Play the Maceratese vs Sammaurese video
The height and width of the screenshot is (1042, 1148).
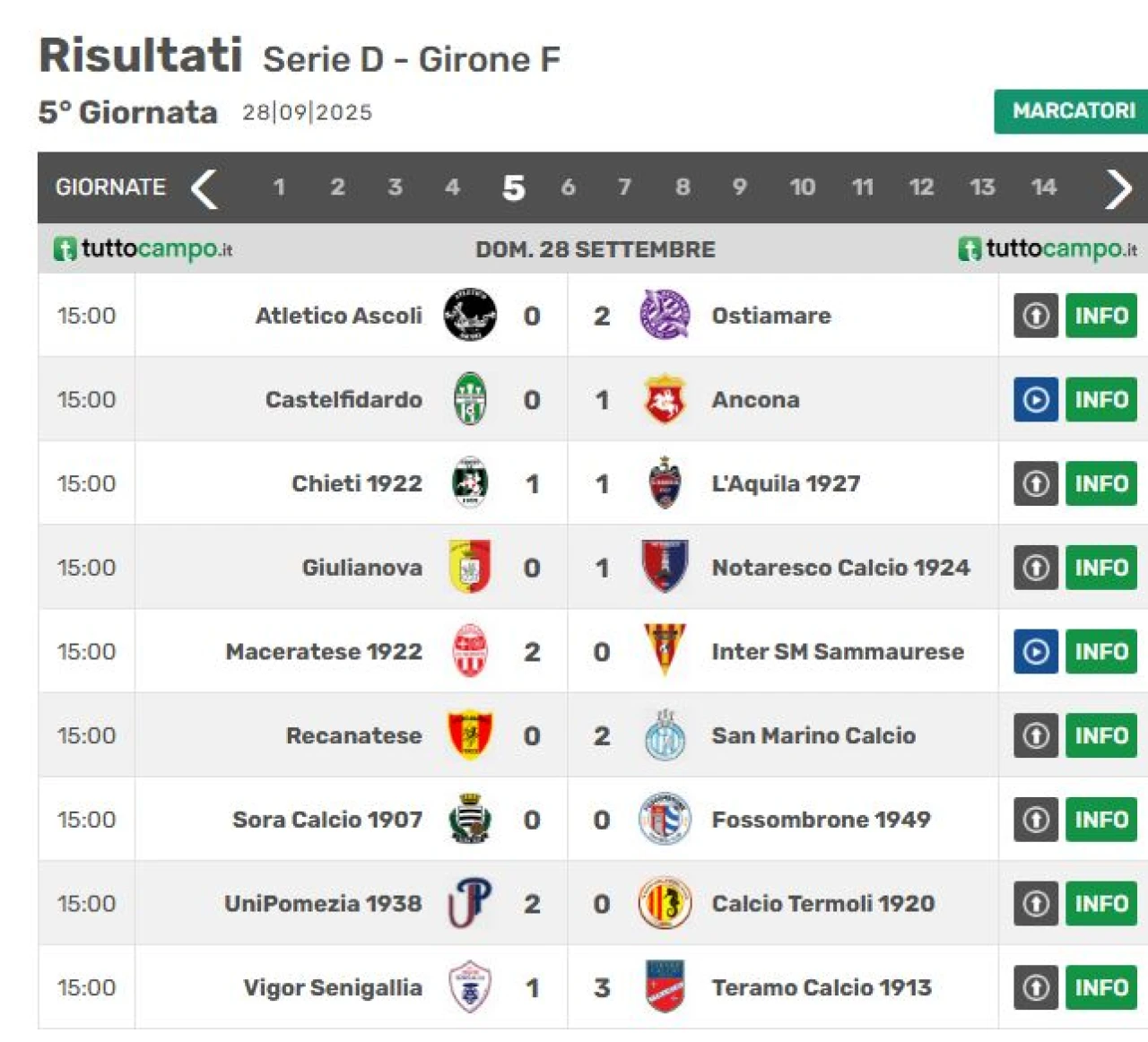click(x=1036, y=652)
